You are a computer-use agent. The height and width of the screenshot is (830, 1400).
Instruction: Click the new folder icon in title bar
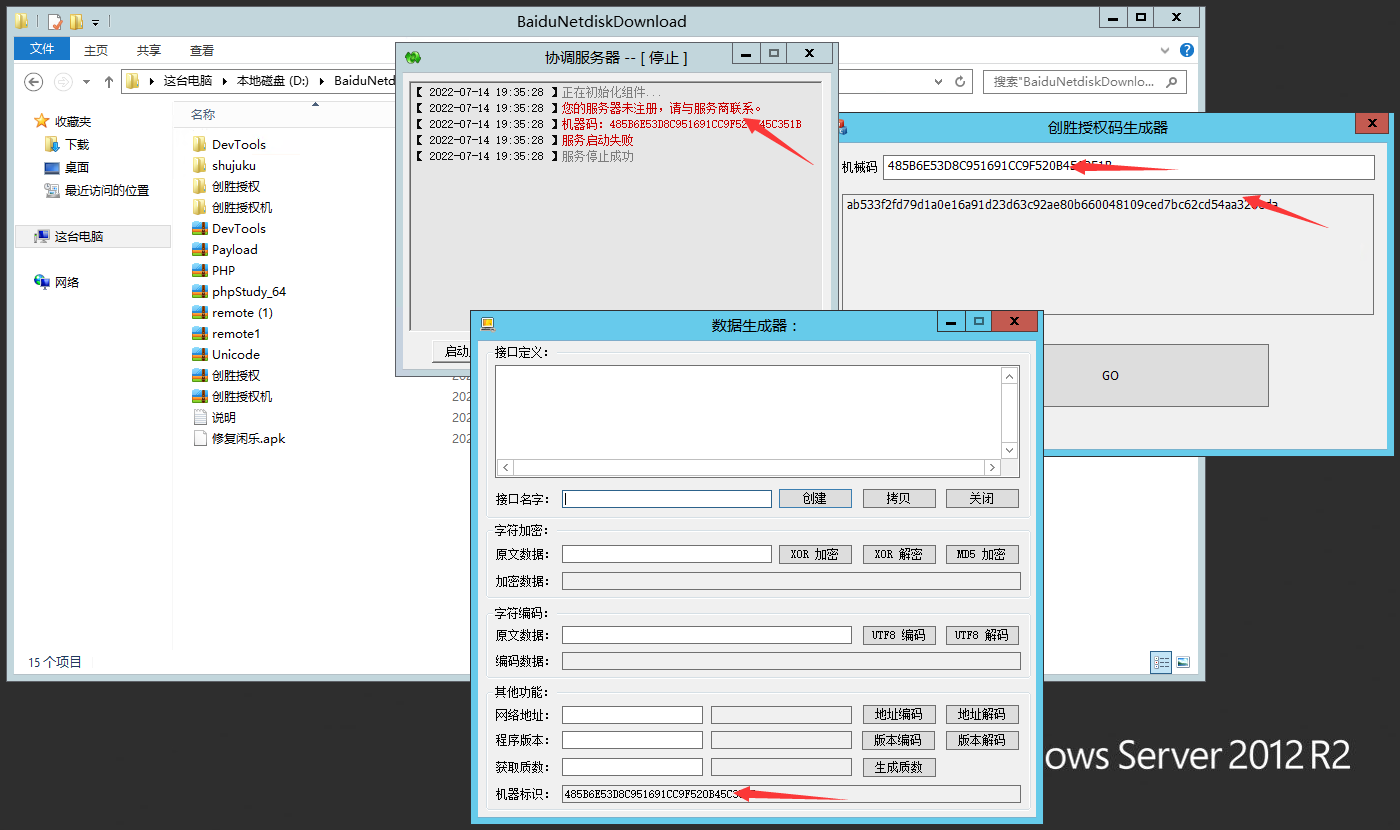(x=76, y=21)
